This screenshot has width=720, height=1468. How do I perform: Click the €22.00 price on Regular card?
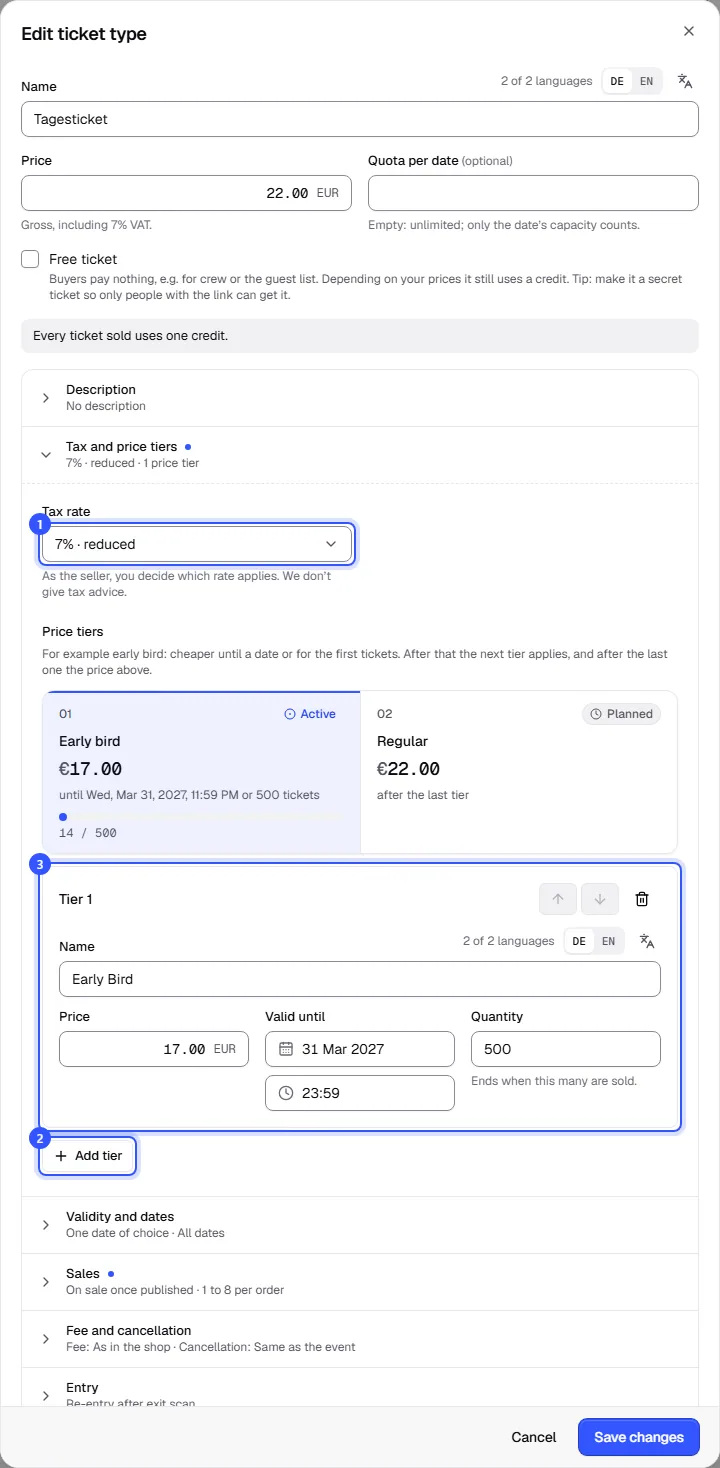coord(408,769)
